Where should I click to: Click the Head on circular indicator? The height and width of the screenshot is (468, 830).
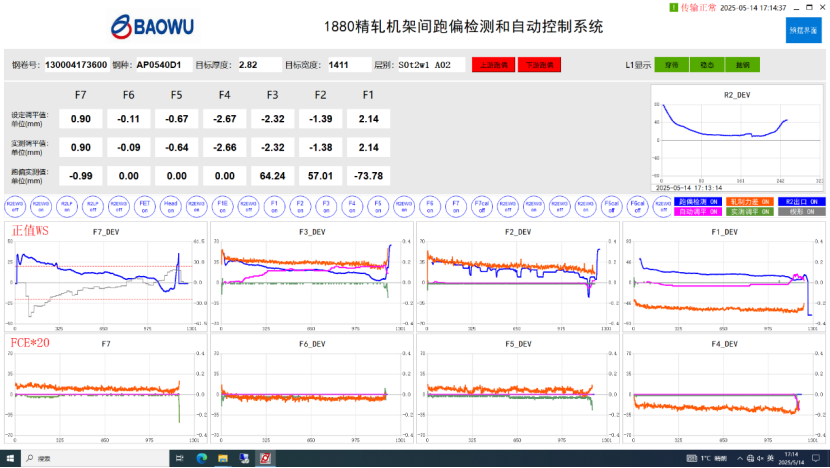[x=170, y=207]
